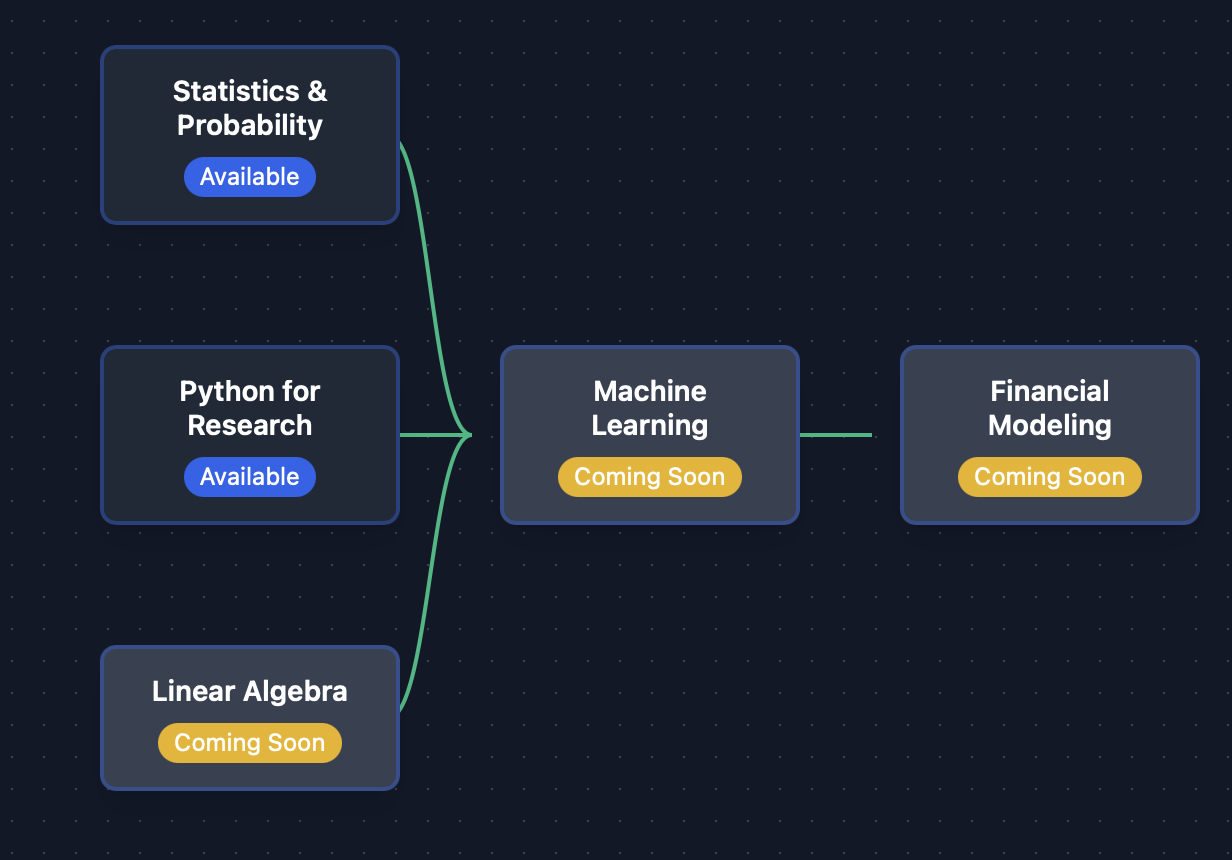The image size is (1232, 860).
Task: Click the "Statistics & Probability" title text
Action: (x=249, y=108)
